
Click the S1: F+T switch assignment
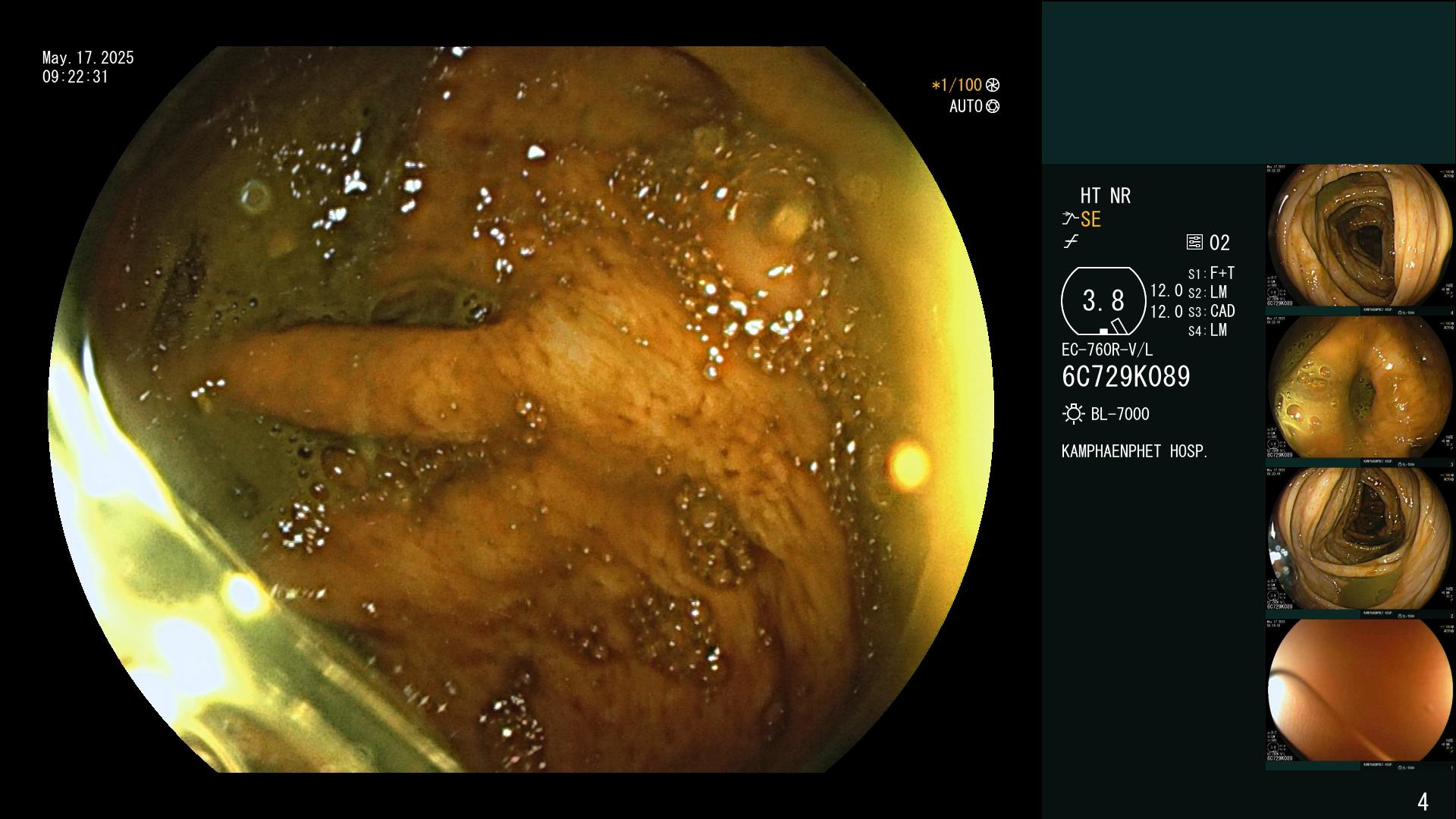click(1211, 273)
